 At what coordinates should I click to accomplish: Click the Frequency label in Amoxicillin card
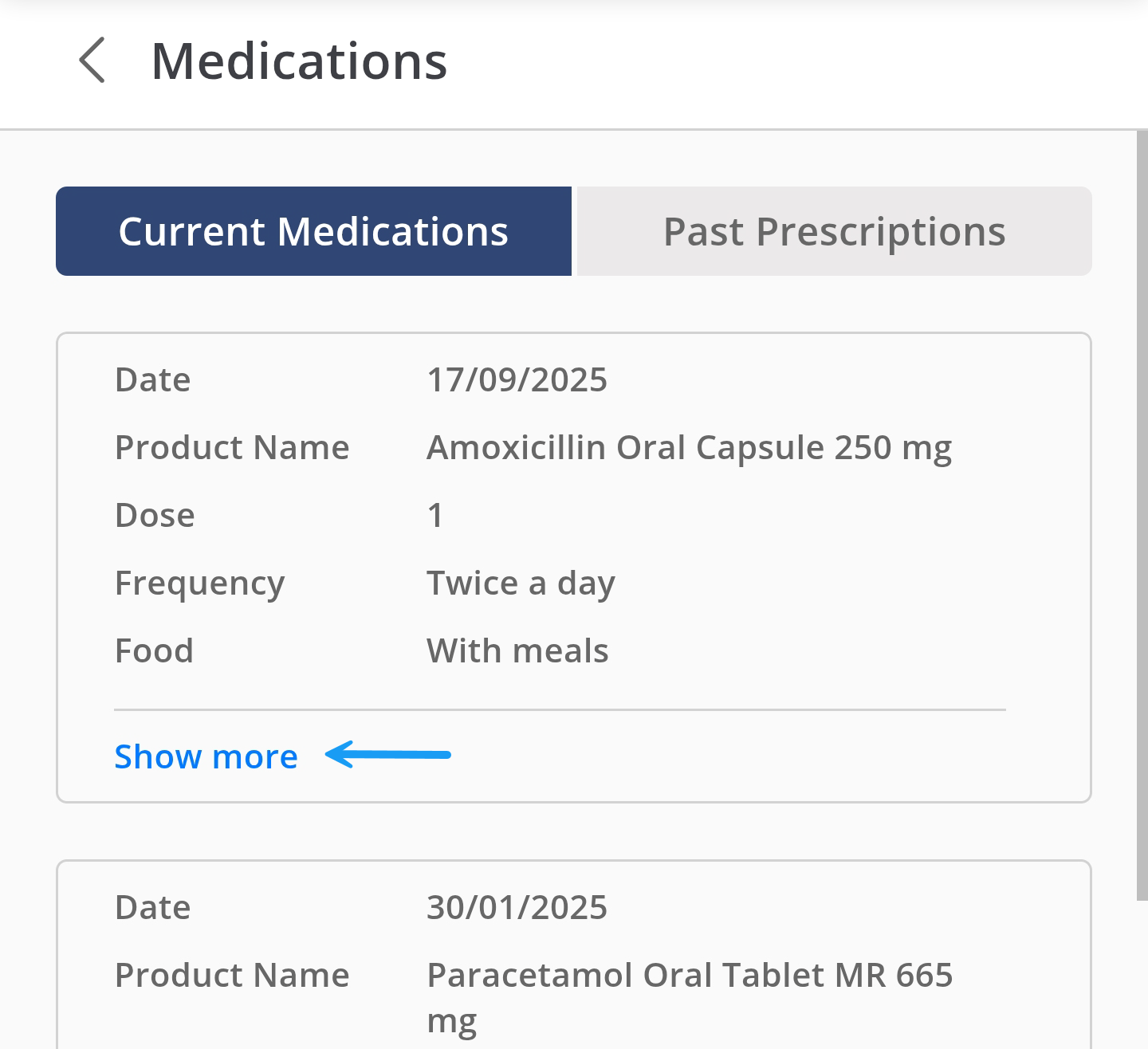coord(199,583)
